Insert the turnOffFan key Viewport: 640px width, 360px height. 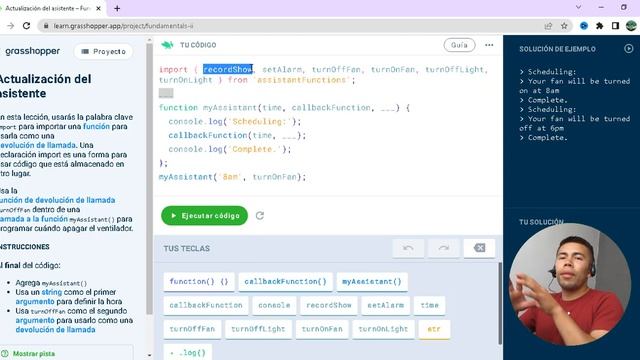click(192, 329)
